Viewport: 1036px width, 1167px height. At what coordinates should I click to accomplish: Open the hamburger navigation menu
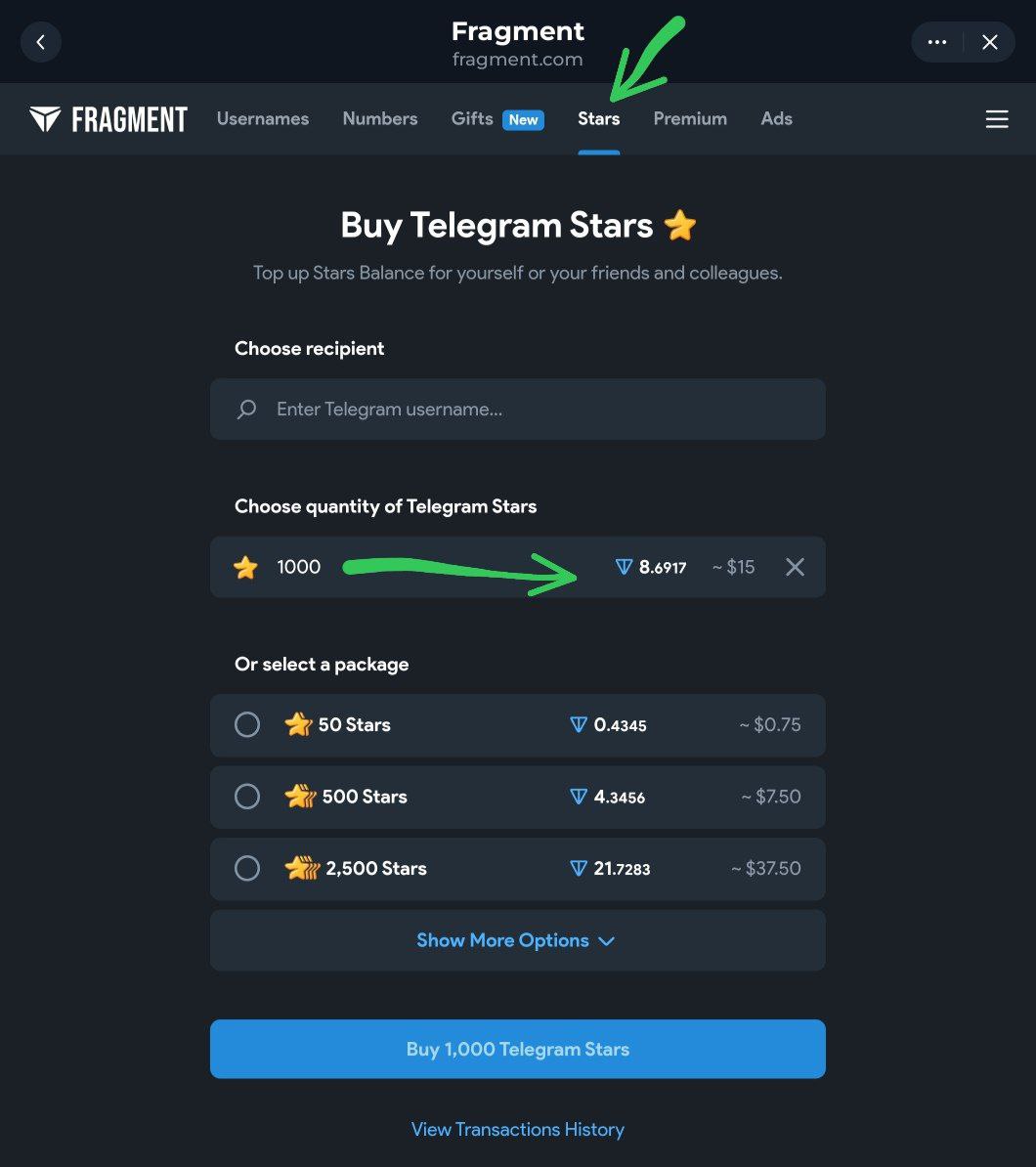tap(996, 119)
